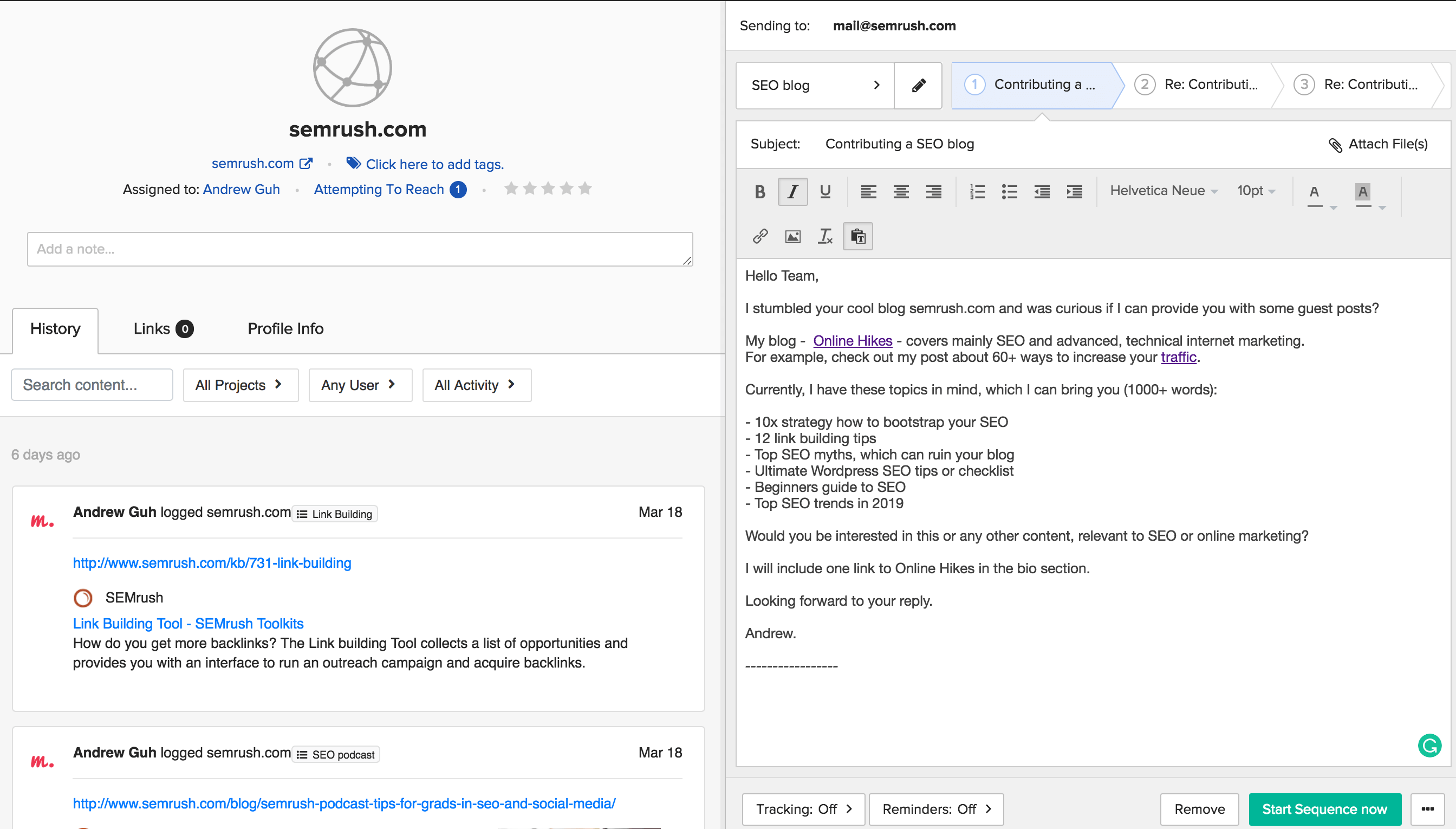Toggle underline formatting button
Image resolution: width=1456 pixels, height=829 pixels.
pyautogui.click(x=825, y=191)
